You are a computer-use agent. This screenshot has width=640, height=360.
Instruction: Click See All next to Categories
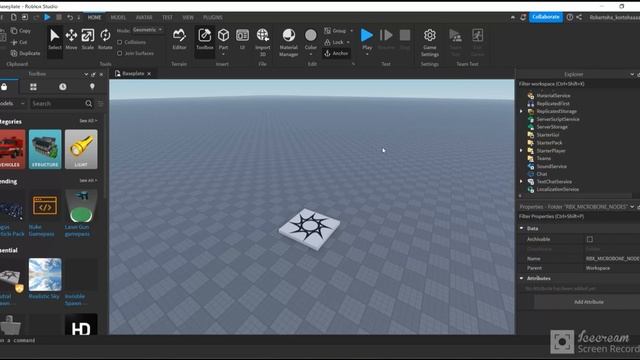click(x=88, y=121)
